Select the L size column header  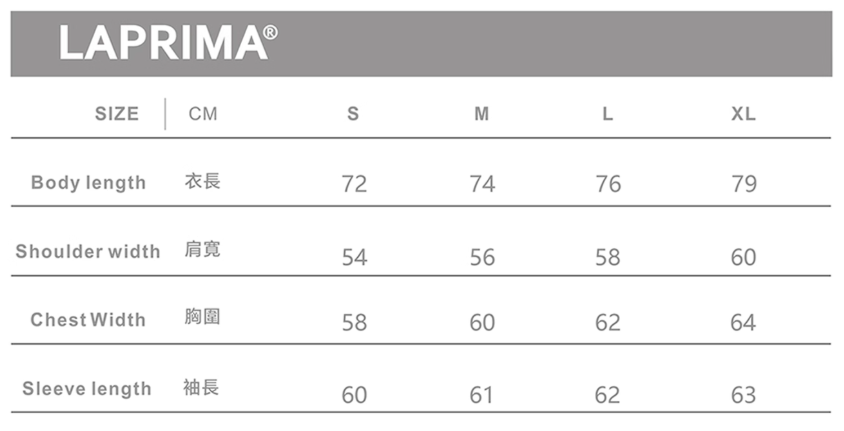pyautogui.click(x=607, y=114)
